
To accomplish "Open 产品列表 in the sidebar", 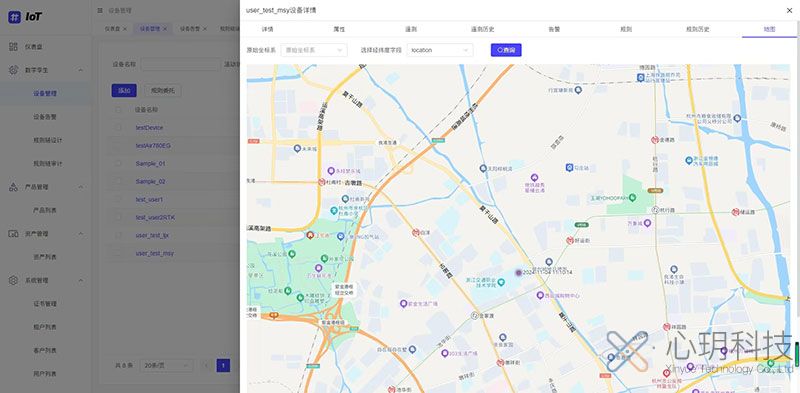I will click(x=45, y=210).
